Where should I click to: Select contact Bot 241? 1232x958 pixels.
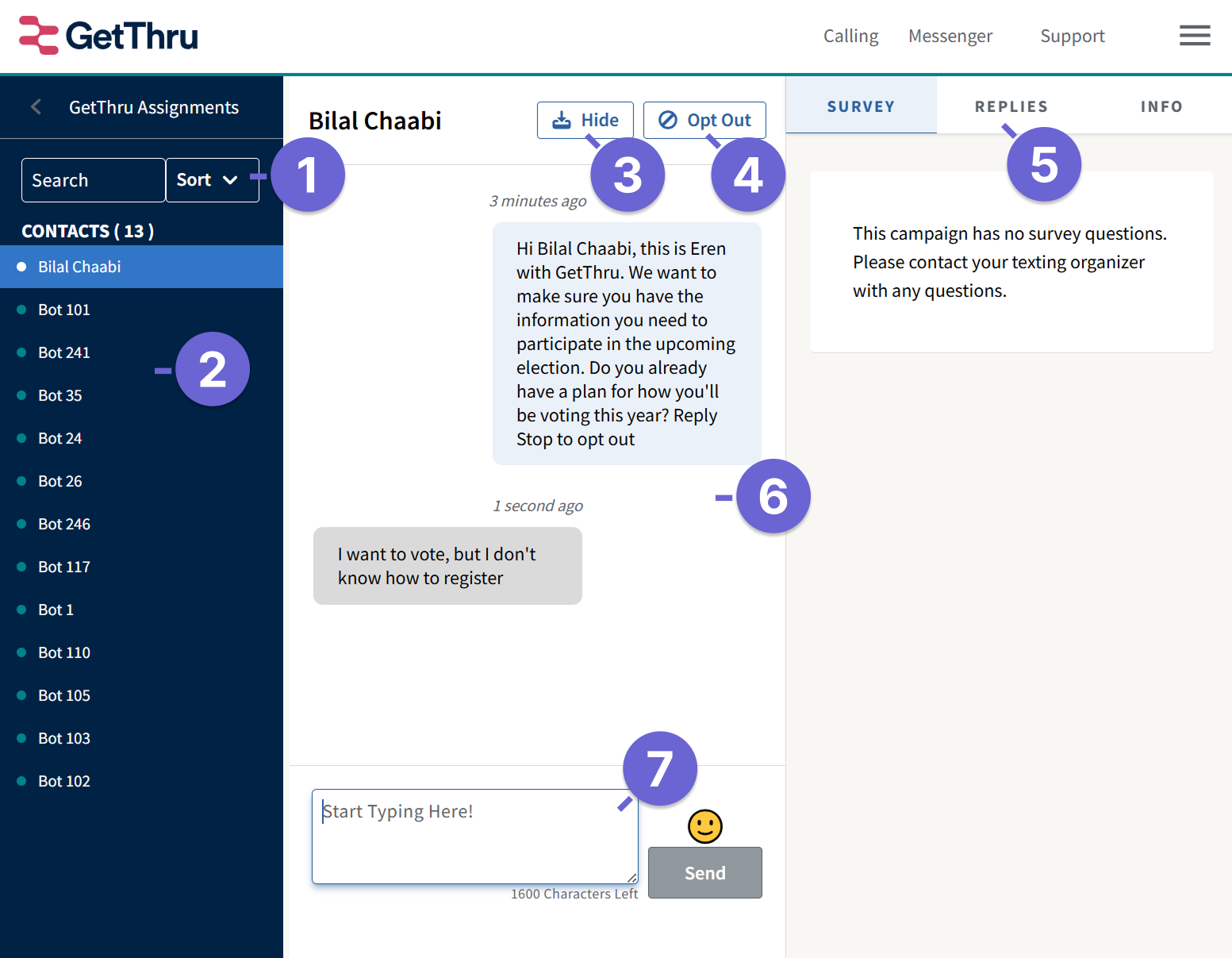pyautogui.click(x=141, y=352)
